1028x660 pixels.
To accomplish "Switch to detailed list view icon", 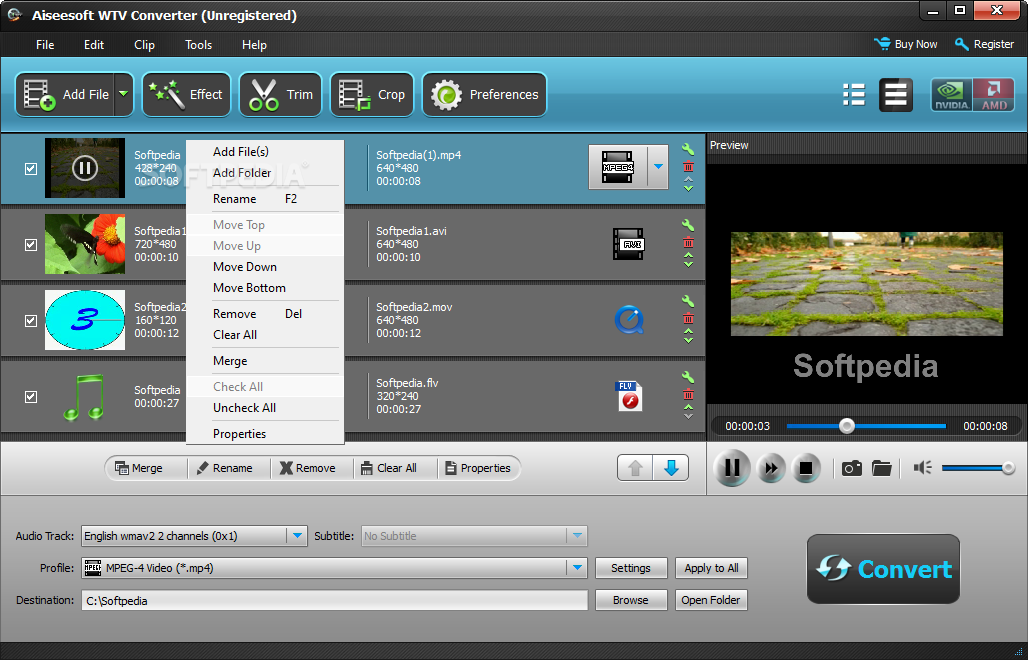I will pos(896,95).
